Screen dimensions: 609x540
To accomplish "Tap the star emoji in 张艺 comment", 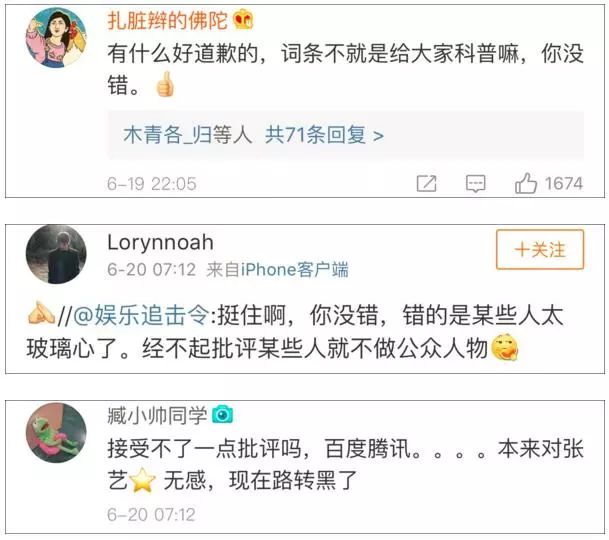I will tap(142, 480).
